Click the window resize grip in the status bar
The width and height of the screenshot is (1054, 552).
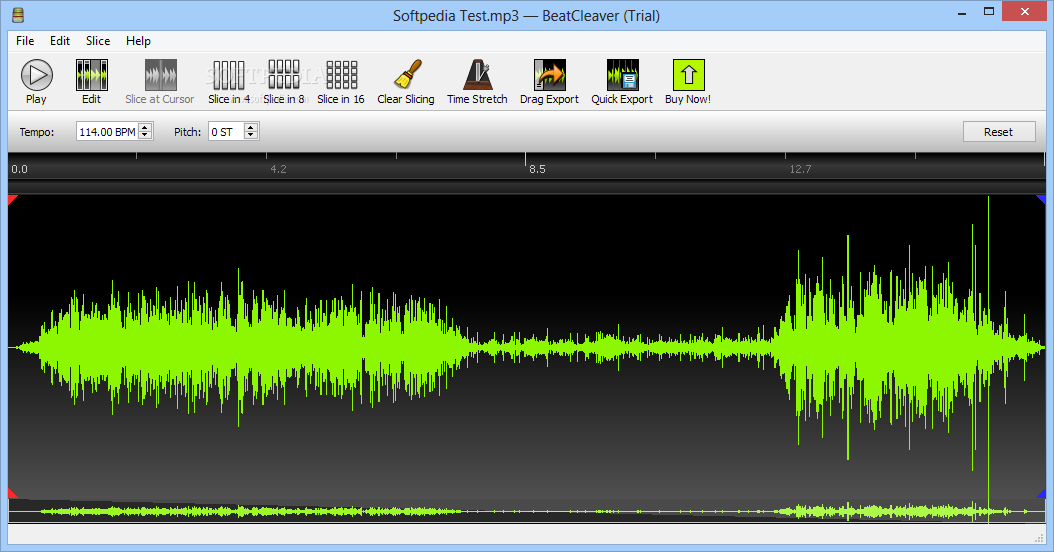coord(1039,537)
